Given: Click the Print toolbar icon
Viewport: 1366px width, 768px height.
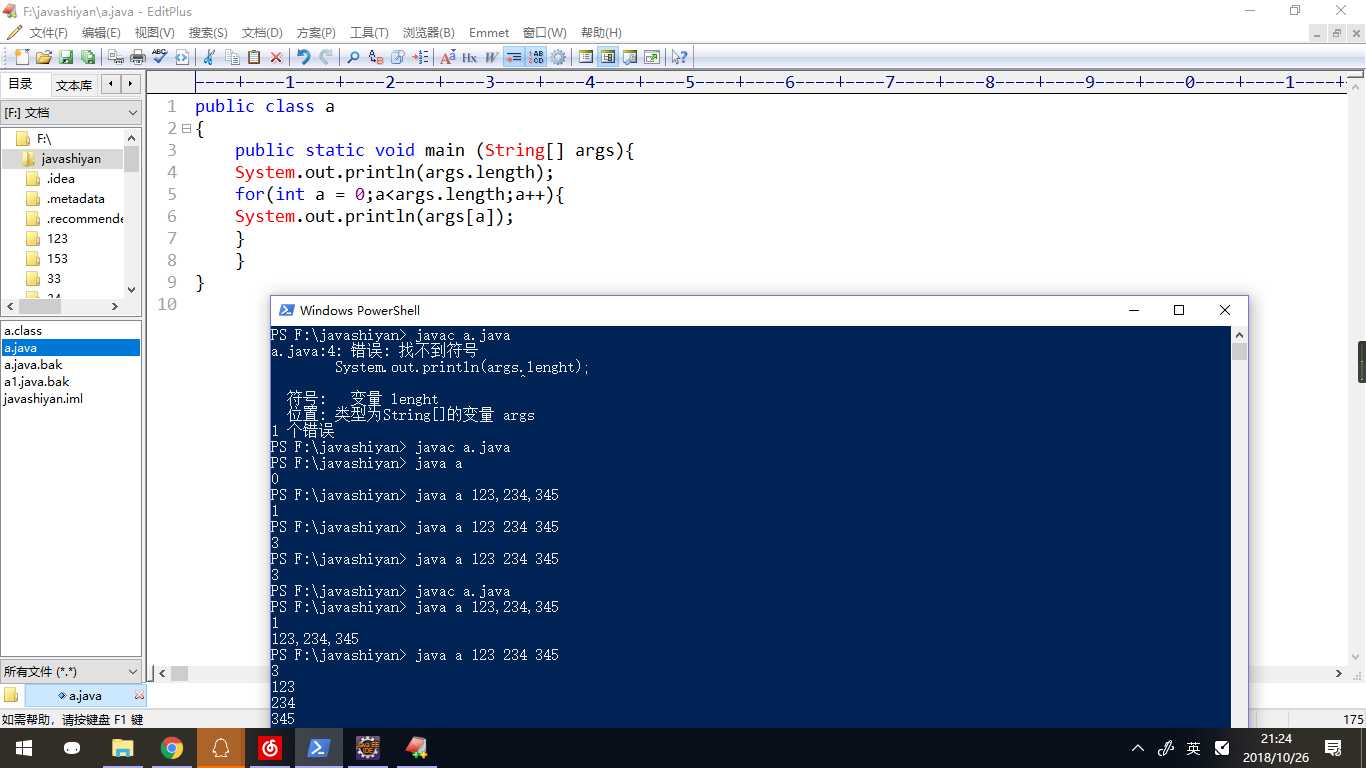Looking at the screenshot, I should (x=138, y=57).
